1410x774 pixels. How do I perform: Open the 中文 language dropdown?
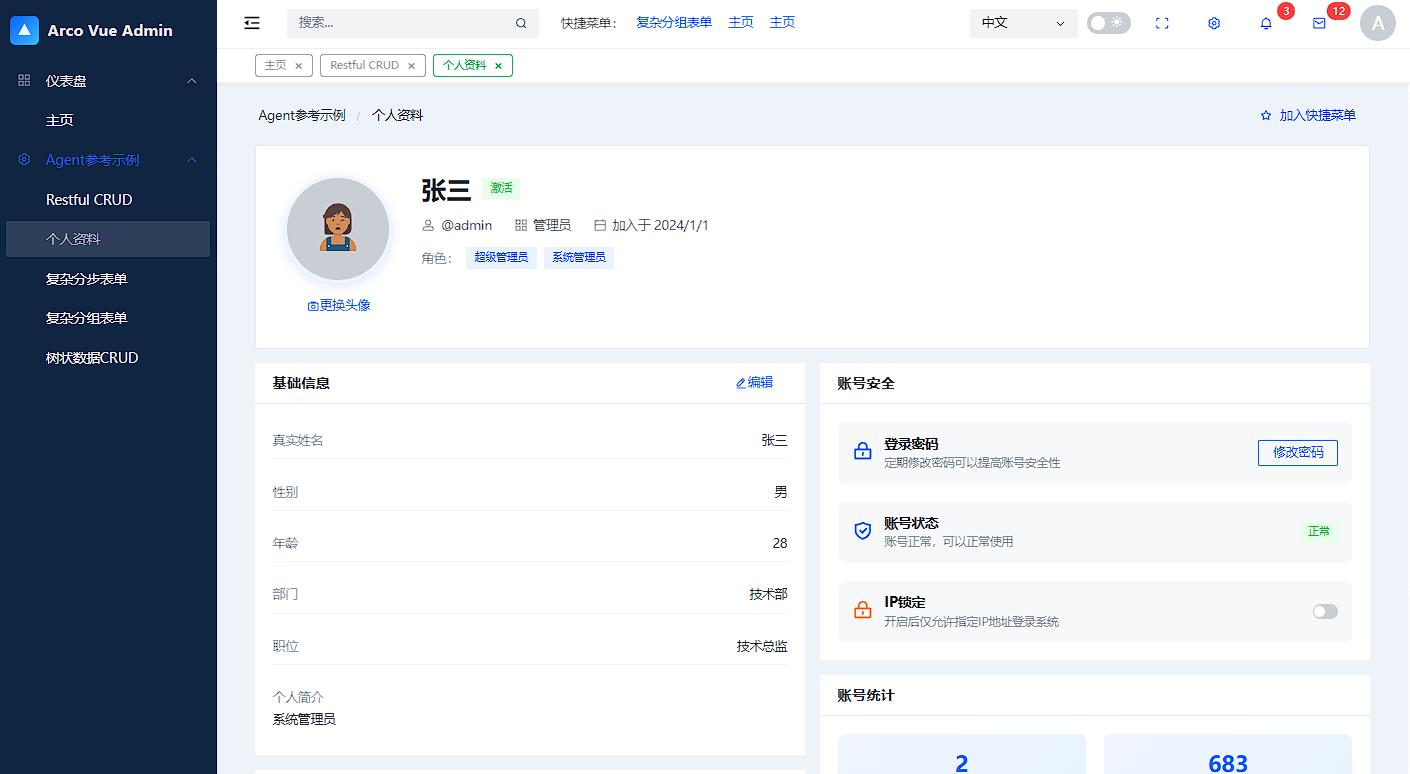[x=1022, y=23]
